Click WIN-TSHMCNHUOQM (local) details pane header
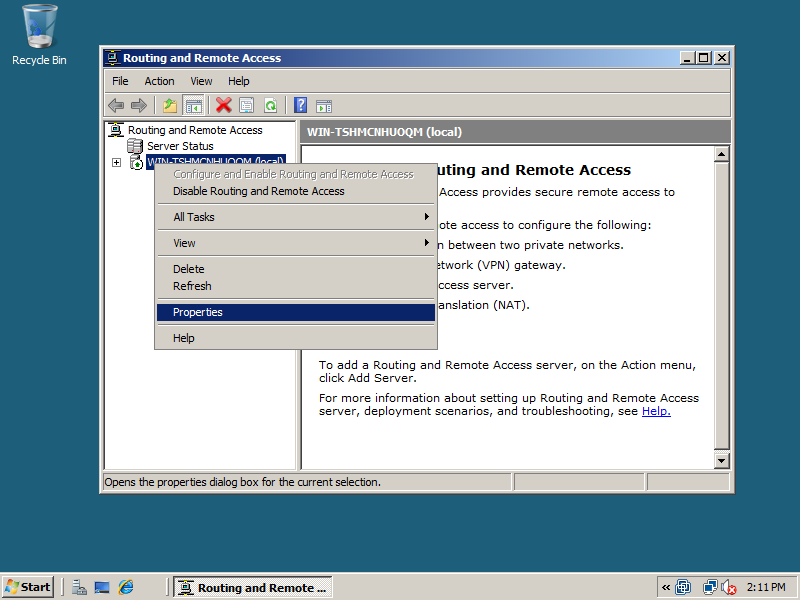 tap(515, 132)
